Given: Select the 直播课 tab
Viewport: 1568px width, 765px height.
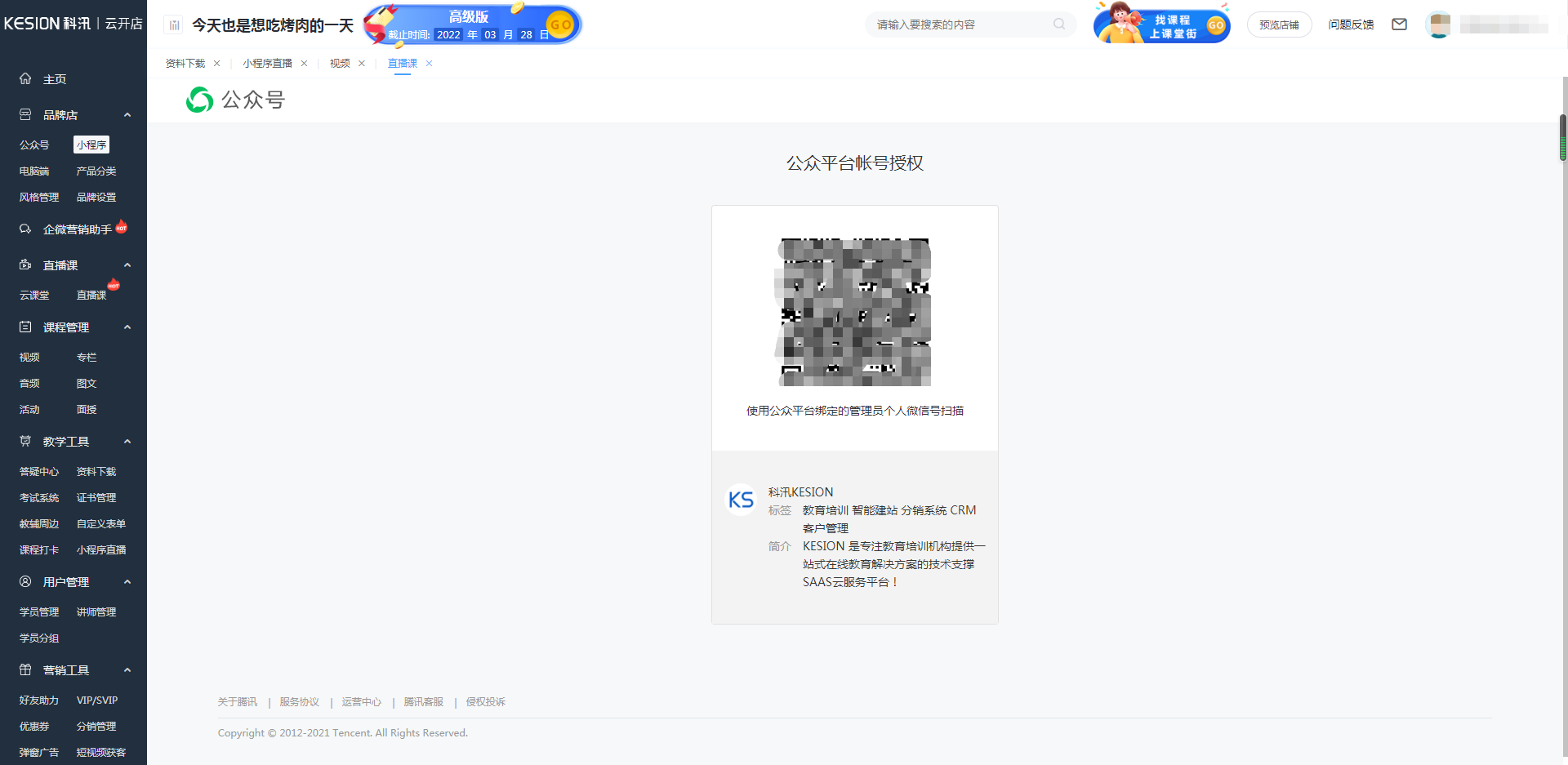Looking at the screenshot, I should (x=403, y=63).
